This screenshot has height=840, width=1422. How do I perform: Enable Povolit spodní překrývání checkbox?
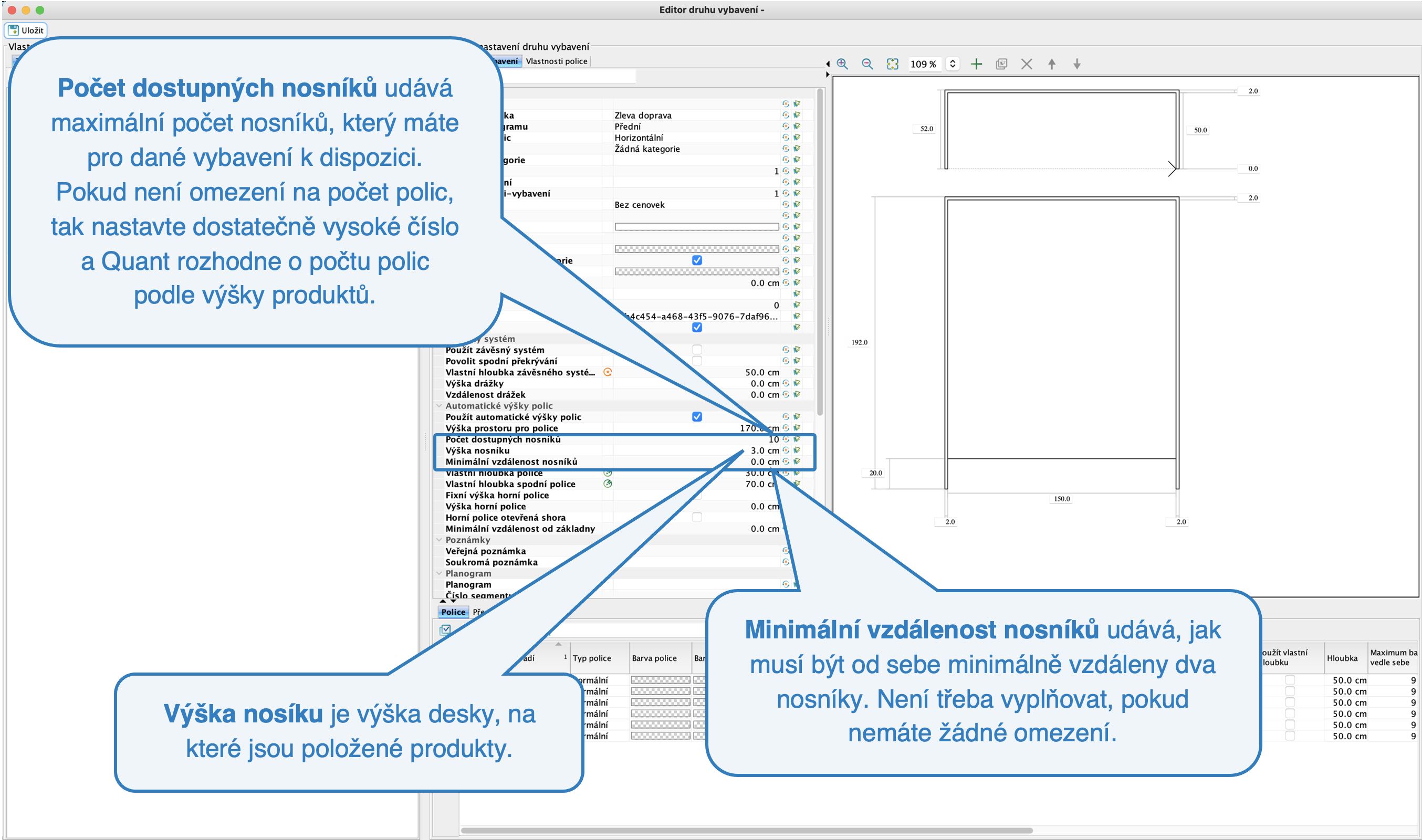697,361
